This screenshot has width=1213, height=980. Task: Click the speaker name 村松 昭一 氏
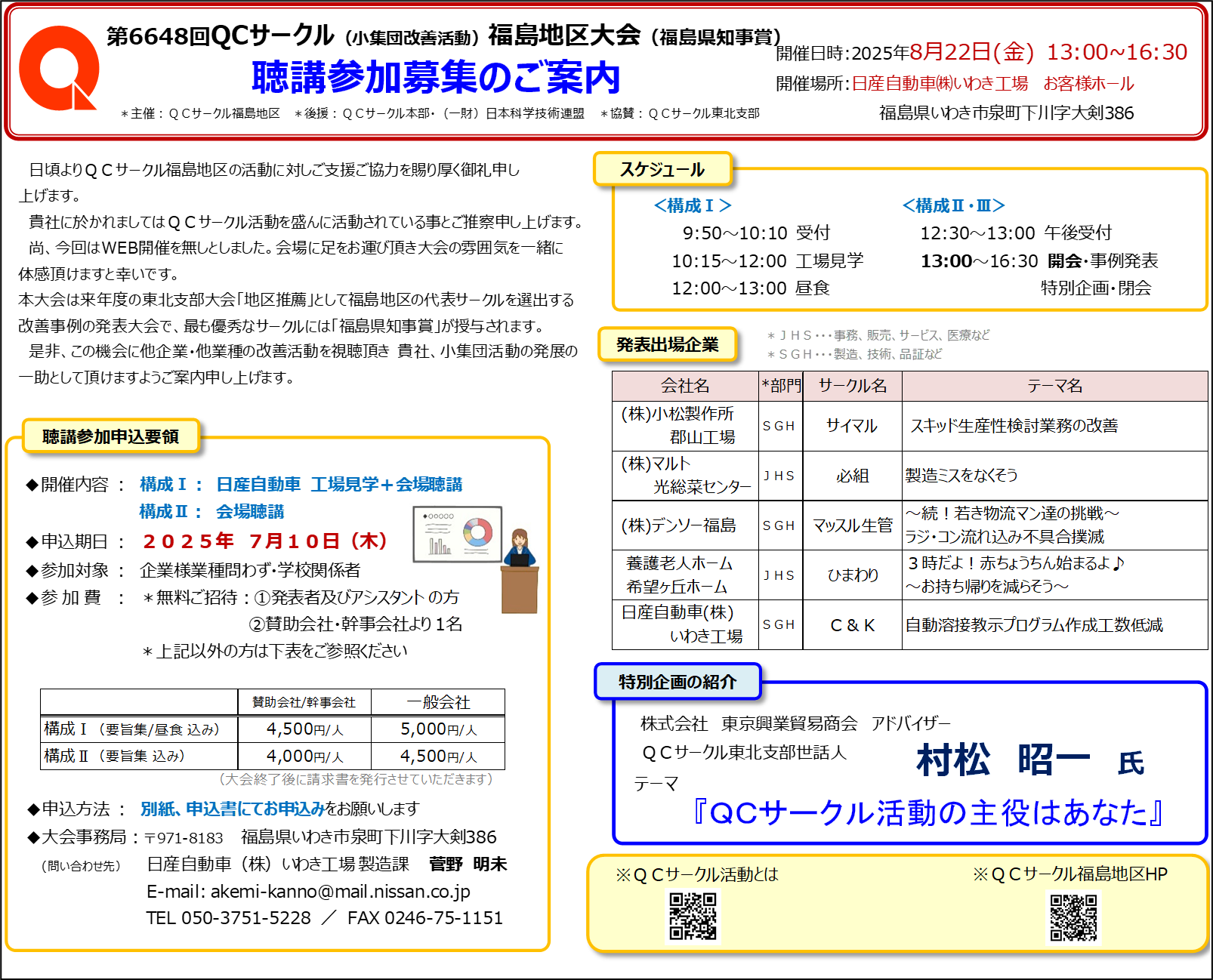[x=1030, y=760]
